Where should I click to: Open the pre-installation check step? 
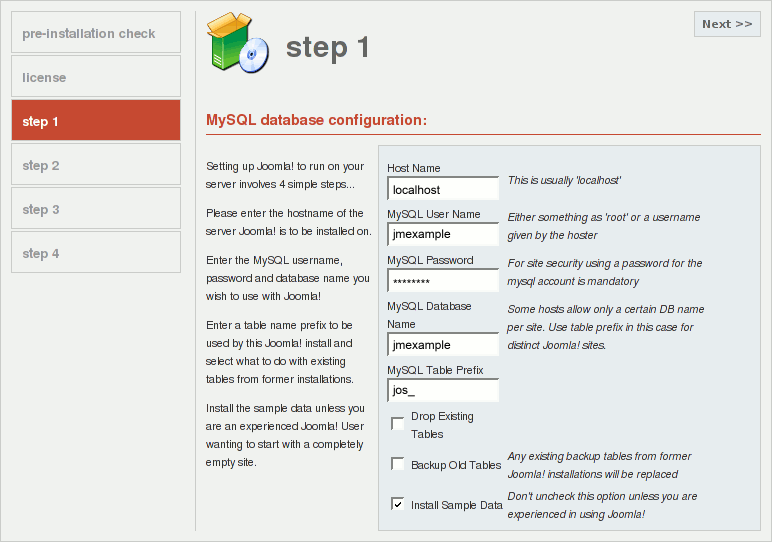(96, 32)
